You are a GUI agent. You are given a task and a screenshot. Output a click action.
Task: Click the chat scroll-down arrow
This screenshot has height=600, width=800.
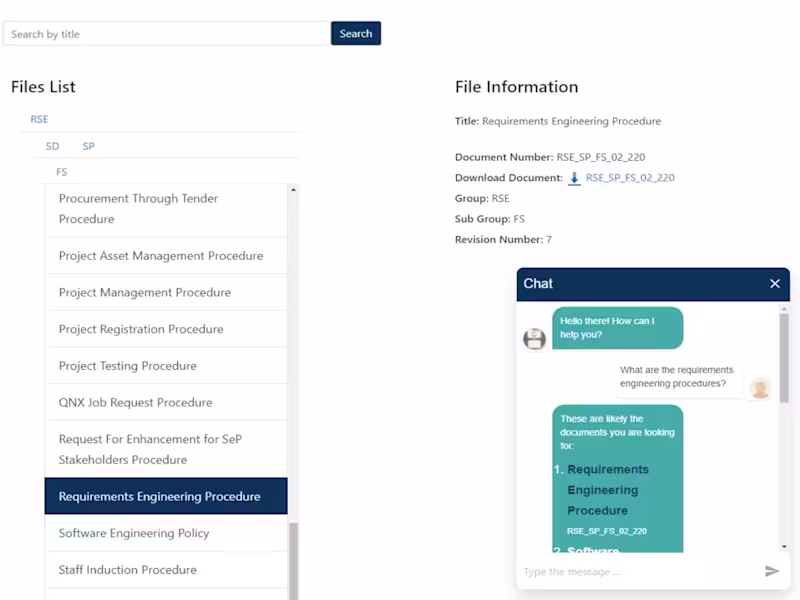coord(784,546)
